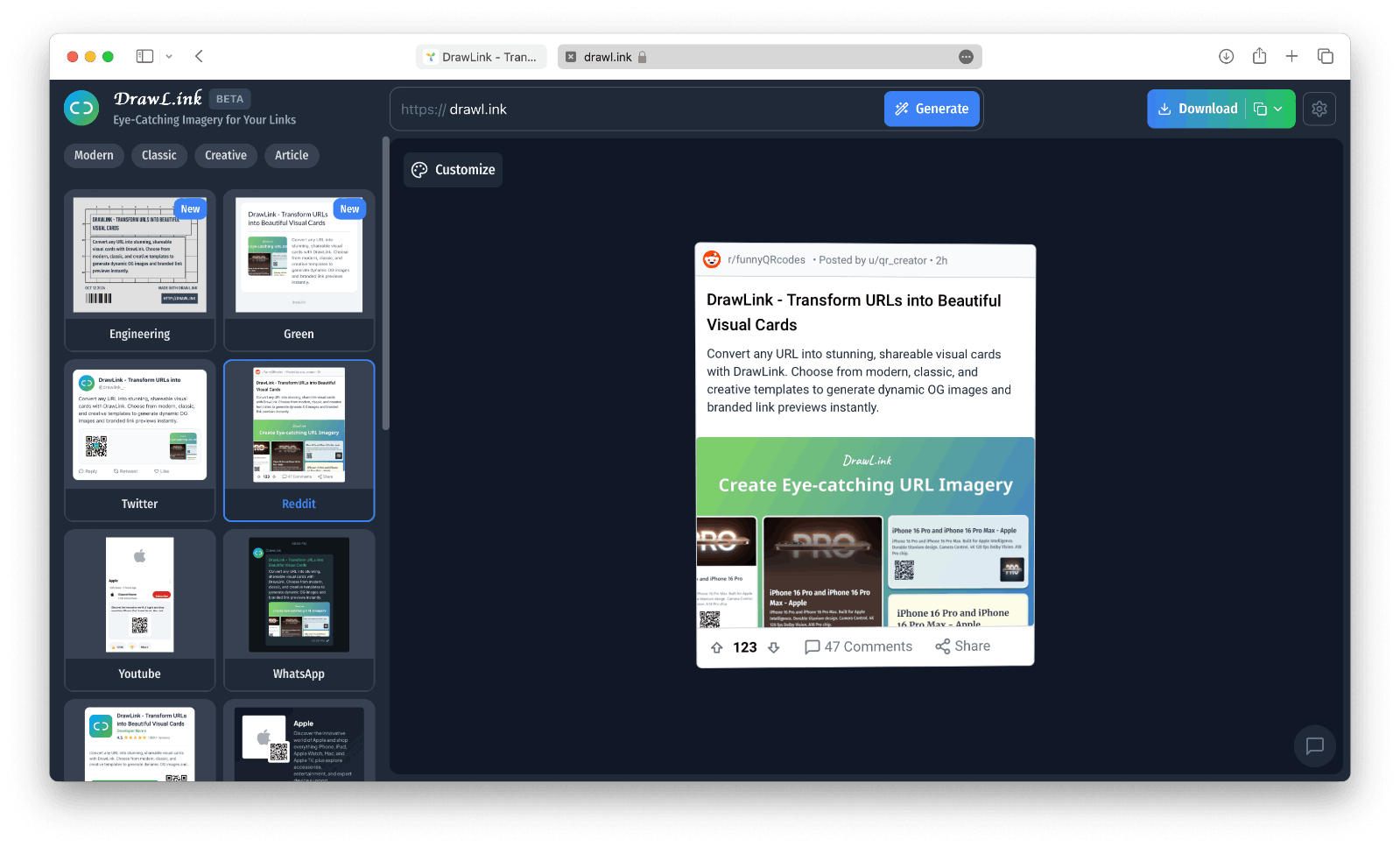1400x847 pixels.
Task: Select the Classic template filter
Action: click(159, 155)
